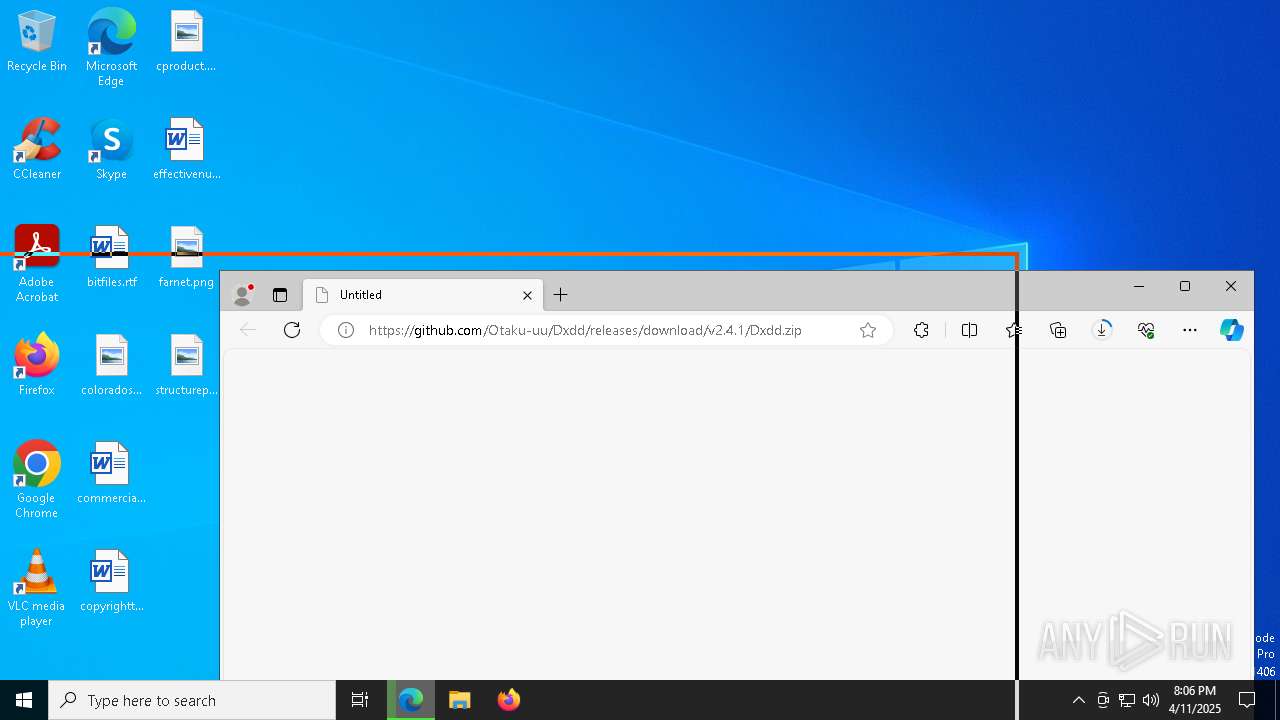
Task: Open the volume speaker tray icon
Action: (1151, 700)
